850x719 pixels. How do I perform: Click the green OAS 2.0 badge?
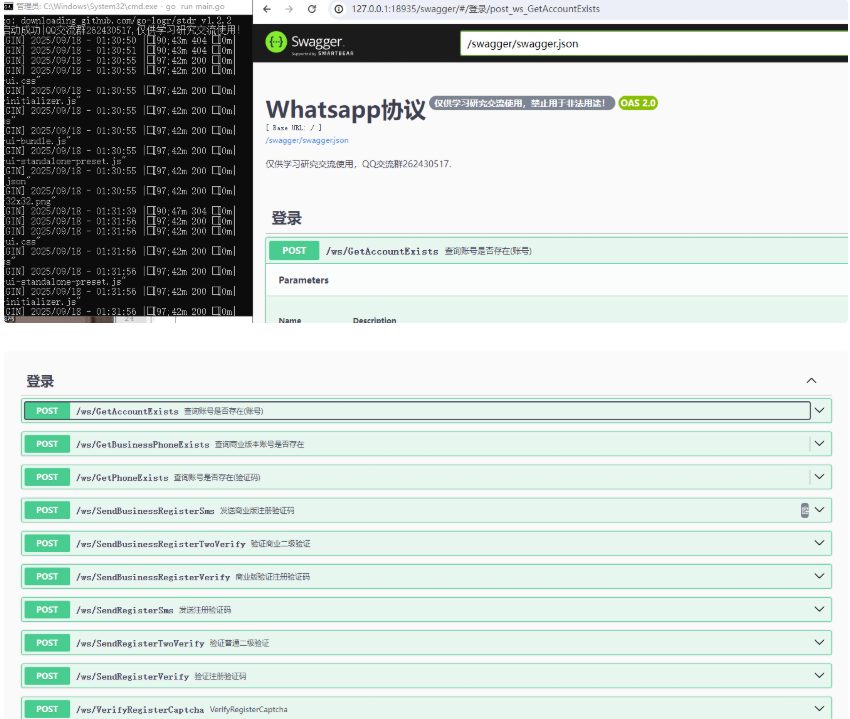click(638, 103)
